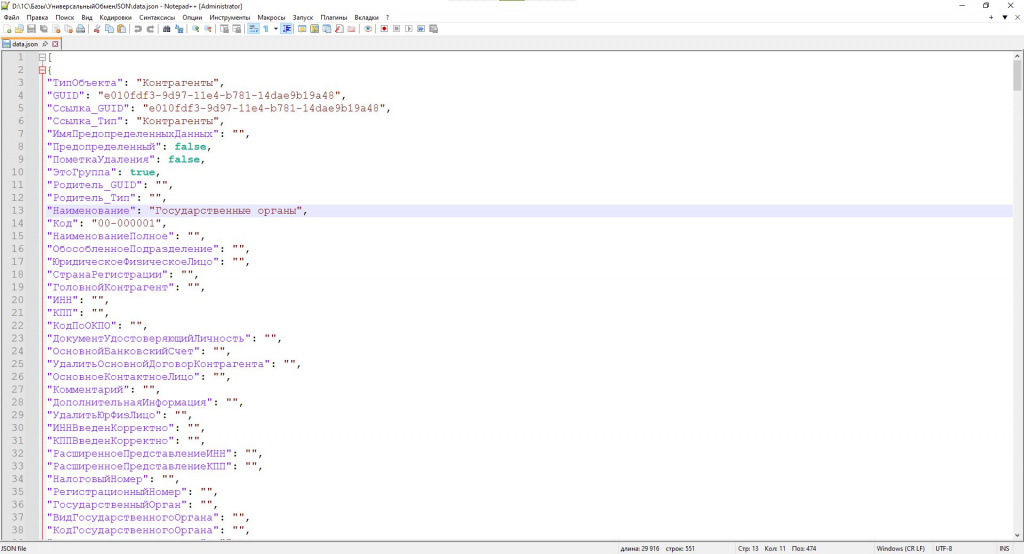Click the Save file floppy icon
The width and height of the screenshot is (1024, 554).
coord(31,29)
